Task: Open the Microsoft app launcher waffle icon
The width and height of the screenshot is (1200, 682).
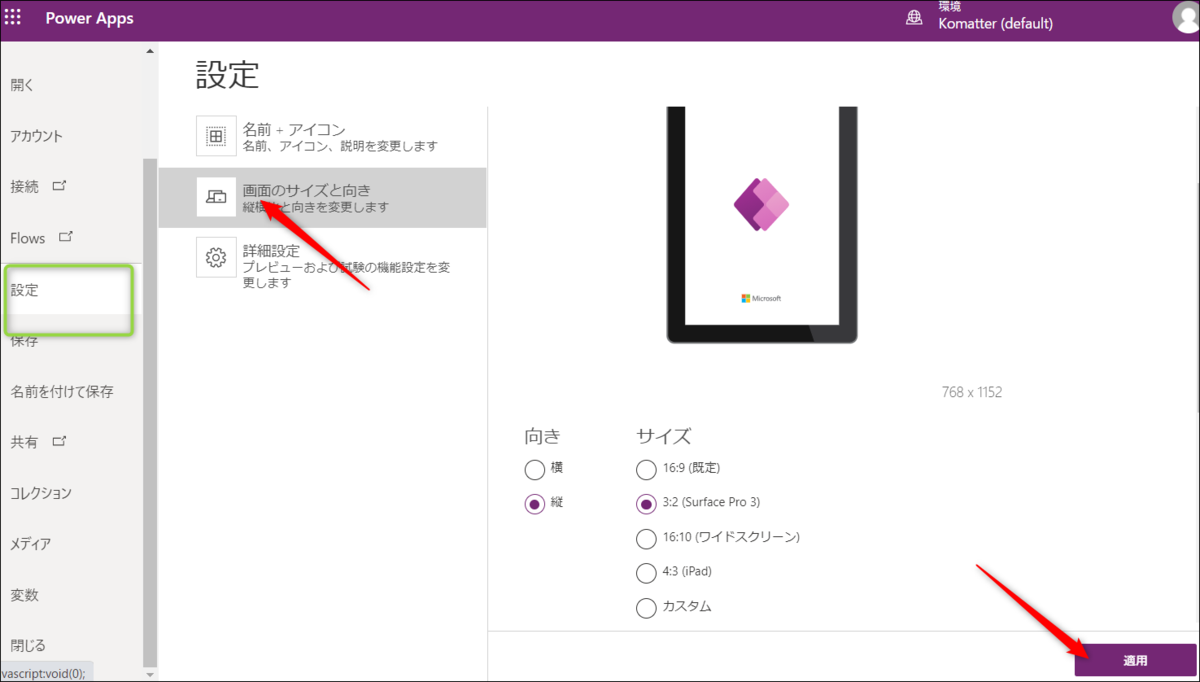Action: [x=14, y=17]
